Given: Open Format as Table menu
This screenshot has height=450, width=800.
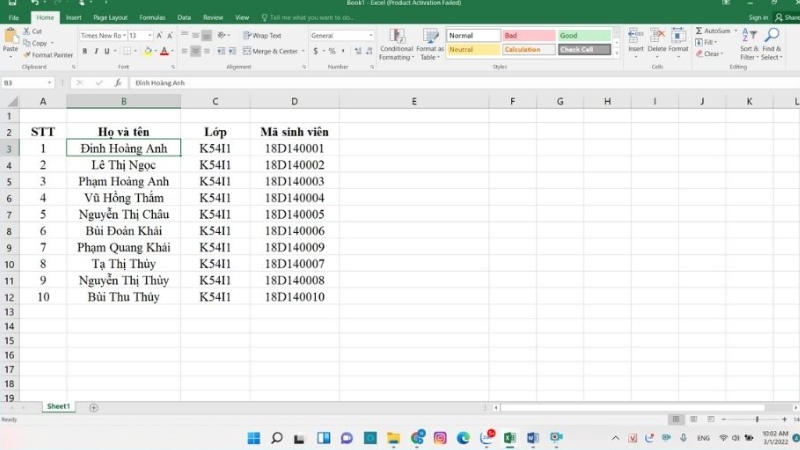Looking at the screenshot, I should tap(430, 44).
